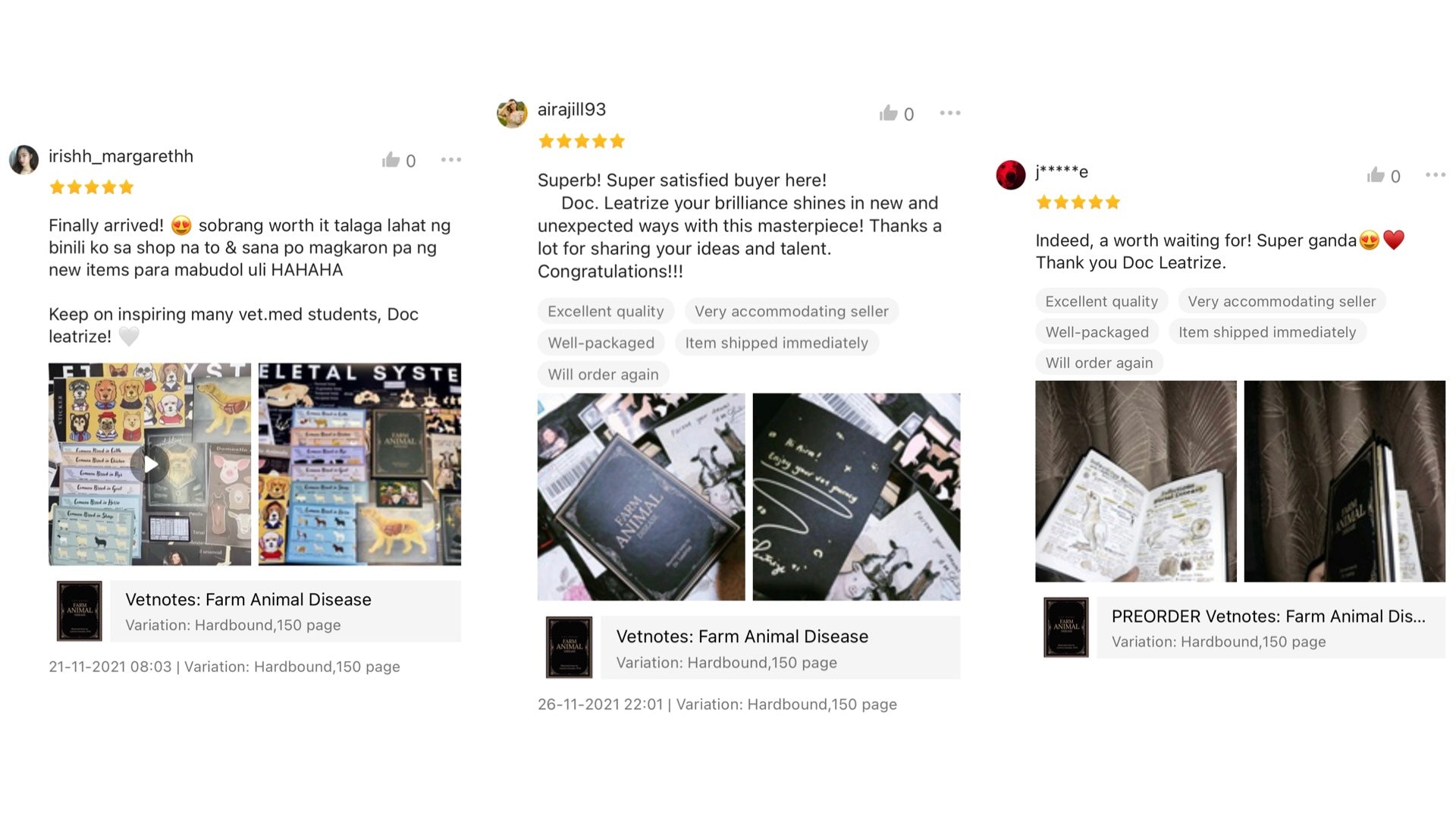
Task: Open three-dot menu on airajill93's review
Action: tap(950, 113)
